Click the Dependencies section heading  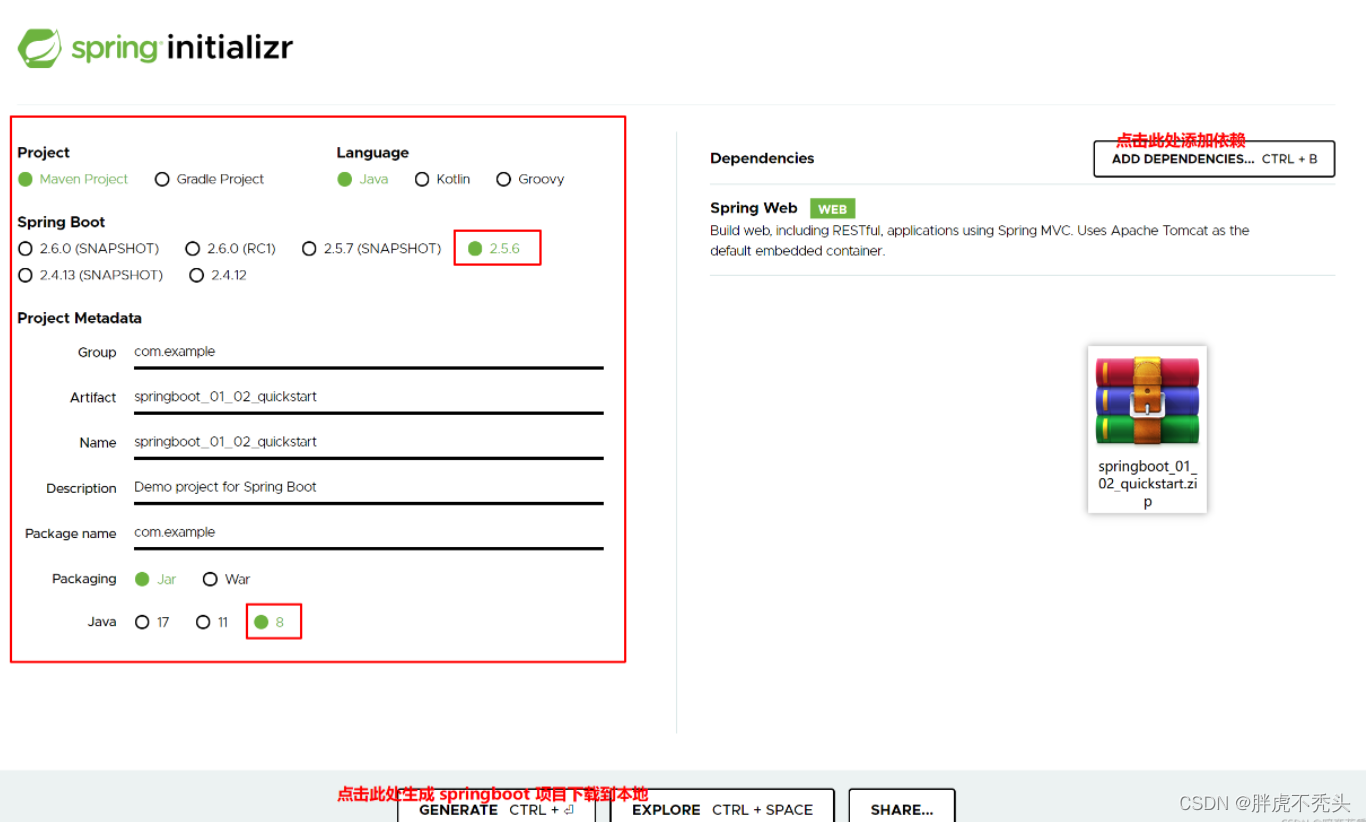[762, 158]
